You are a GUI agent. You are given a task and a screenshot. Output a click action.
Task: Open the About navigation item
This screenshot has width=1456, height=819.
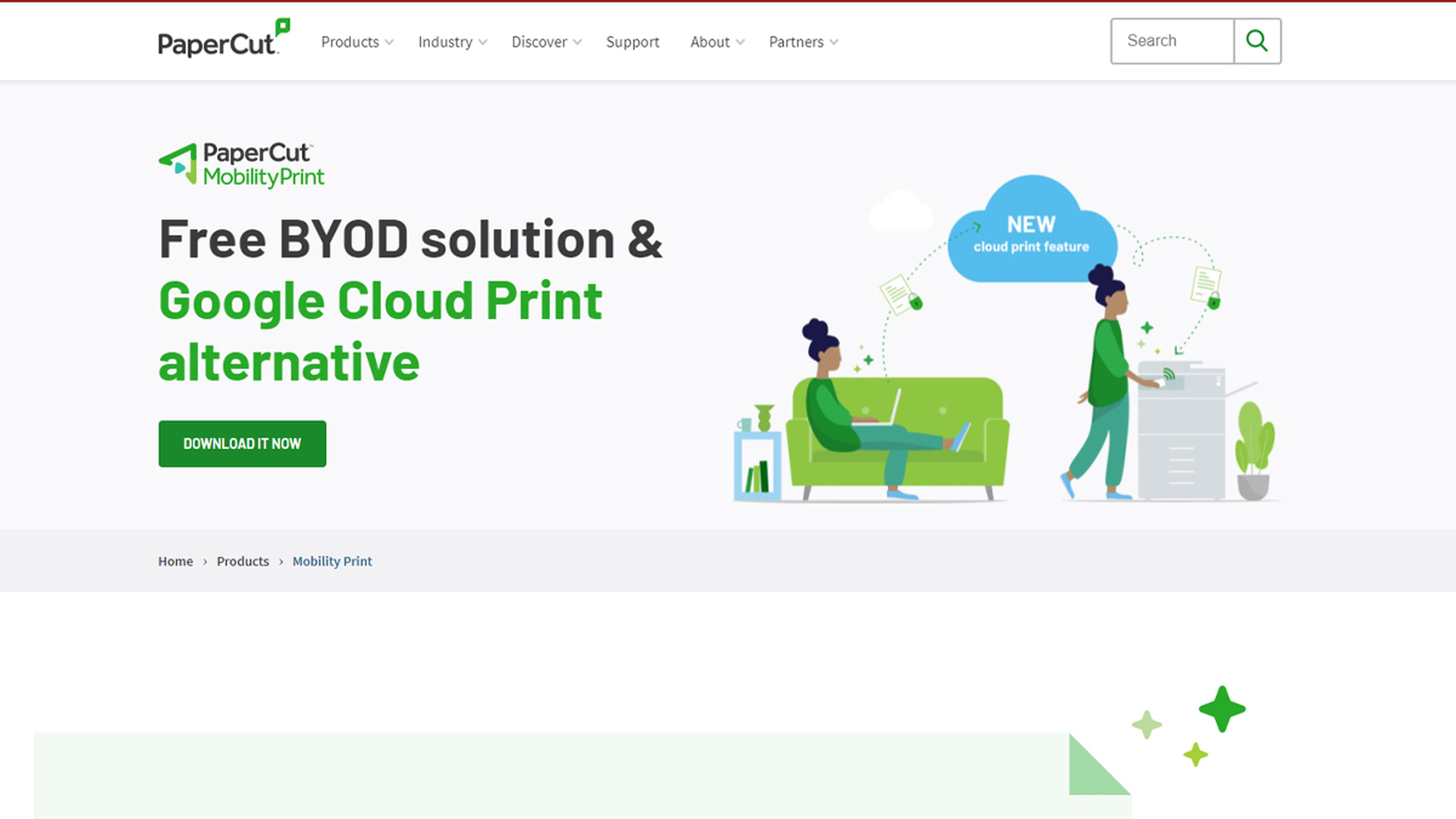(710, 42)
